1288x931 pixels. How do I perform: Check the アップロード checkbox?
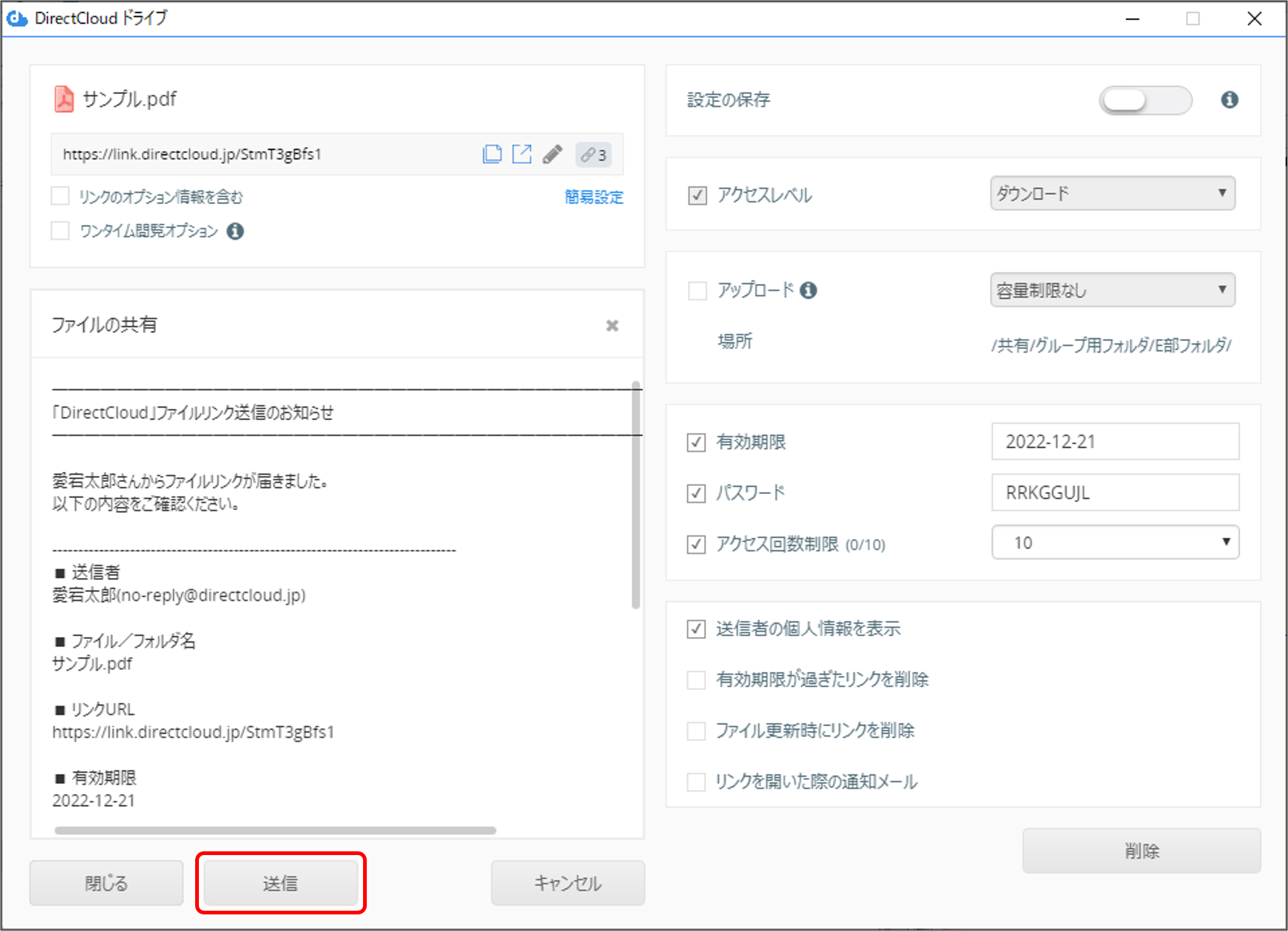coord(697,291)
